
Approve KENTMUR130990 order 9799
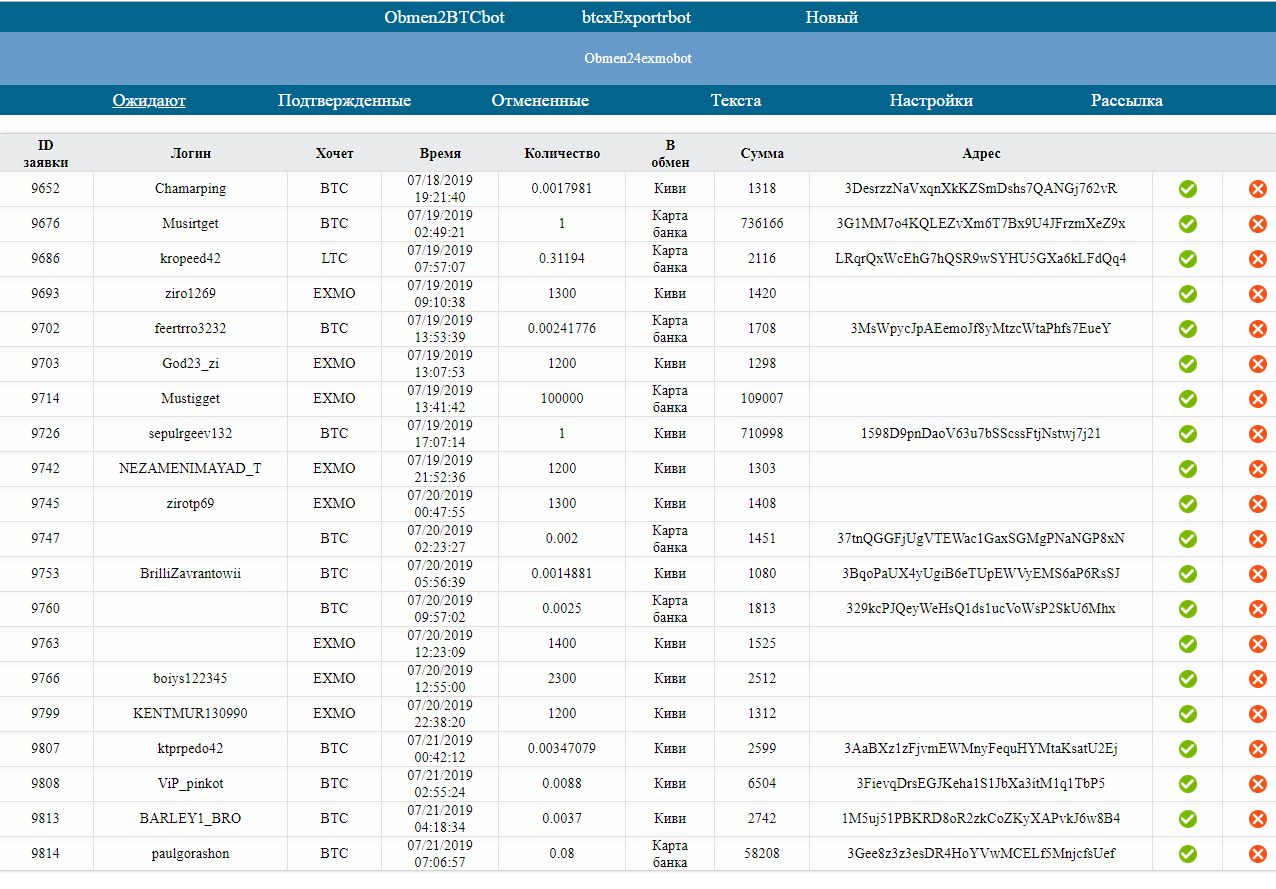point(1188,714)
